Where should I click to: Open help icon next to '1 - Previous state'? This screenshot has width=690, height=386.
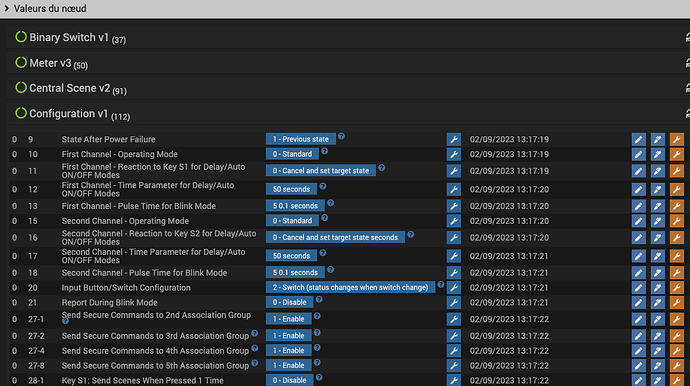pyautogui.click(x=341, y=136)
